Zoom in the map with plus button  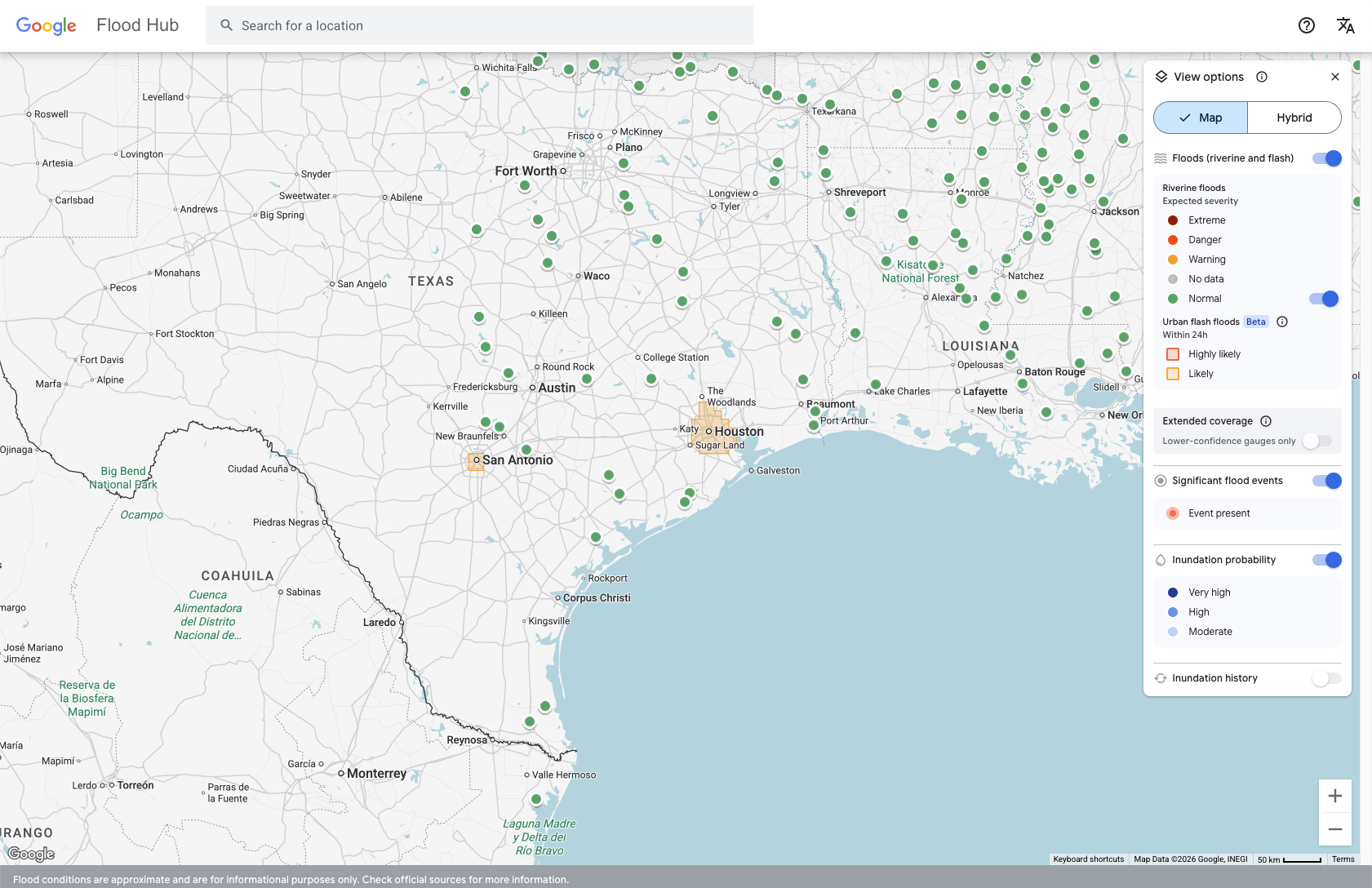(1335, 796)
